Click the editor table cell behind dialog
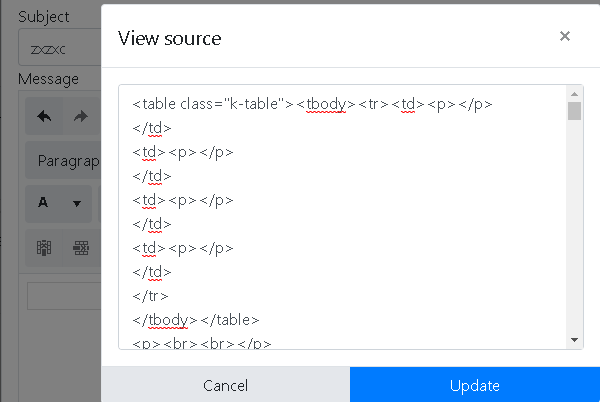 point(62,296)
